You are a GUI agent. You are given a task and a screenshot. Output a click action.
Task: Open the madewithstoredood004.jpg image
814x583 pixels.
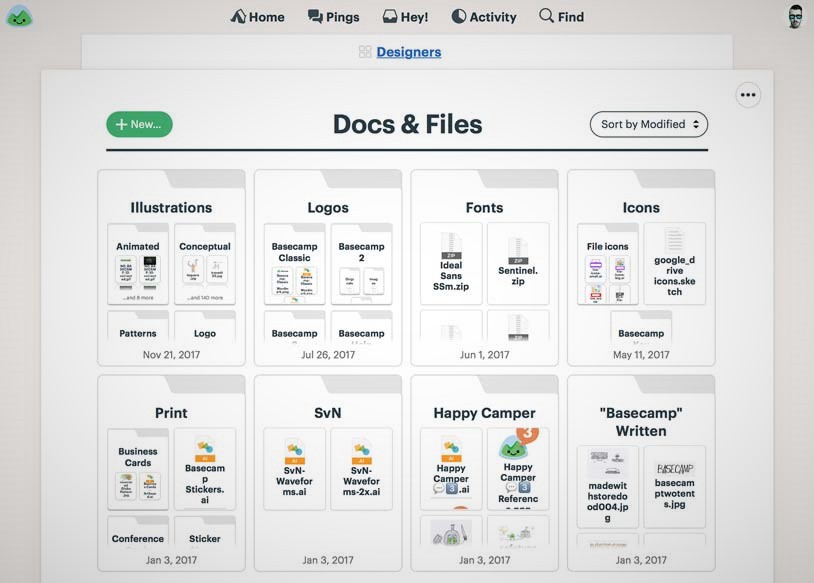(x=608, y=487)
